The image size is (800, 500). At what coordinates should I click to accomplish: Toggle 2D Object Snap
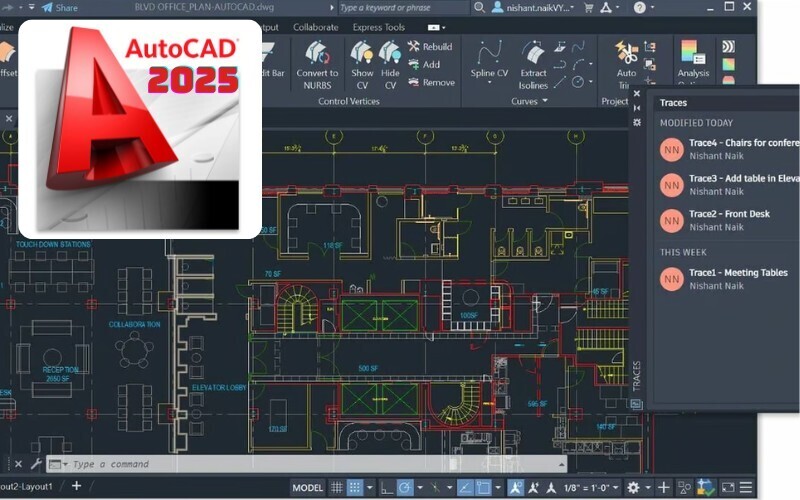pyautogui.click(x=483, y=487)
